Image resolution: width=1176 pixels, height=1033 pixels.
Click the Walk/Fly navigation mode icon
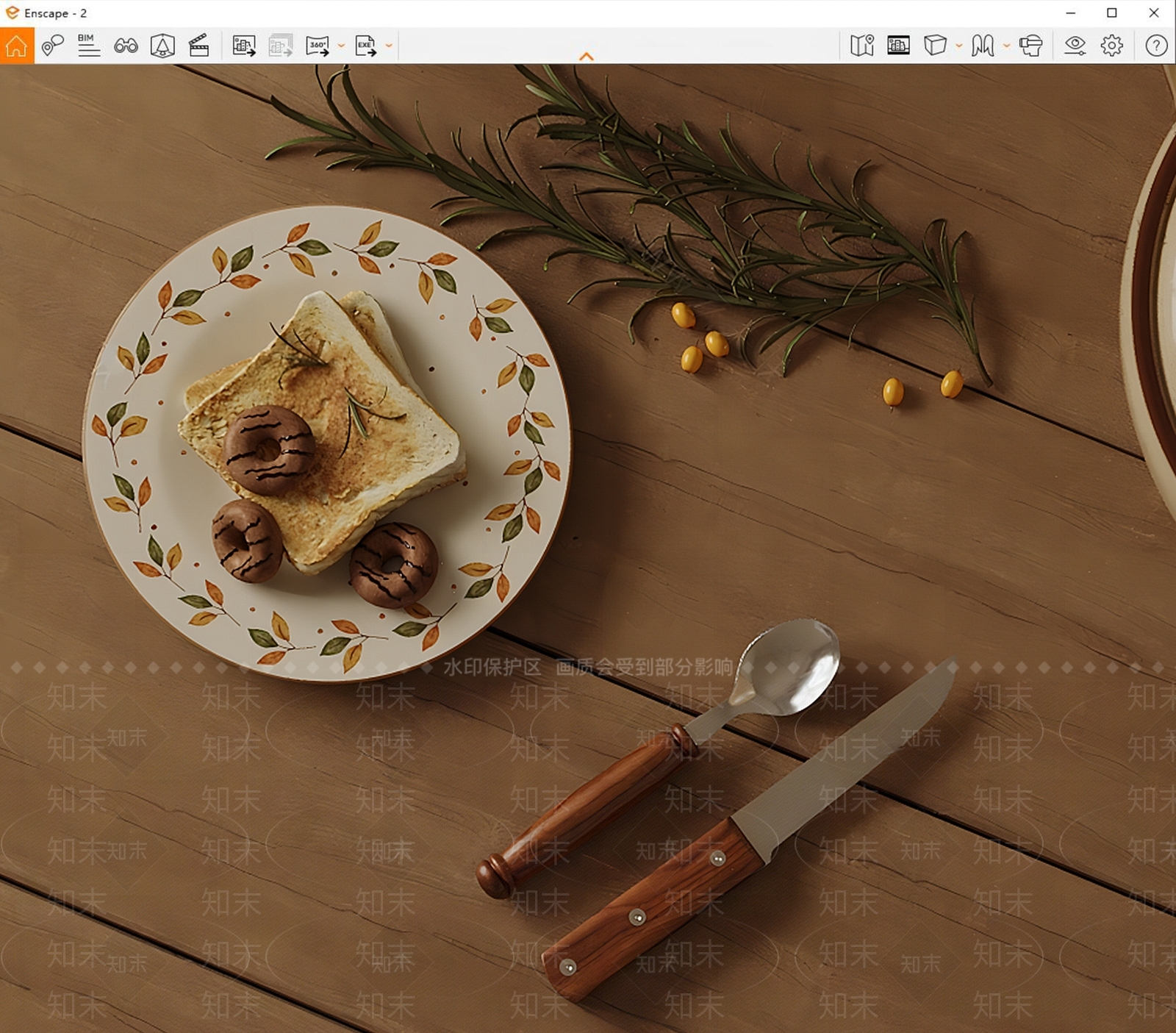tap(983, 46)
